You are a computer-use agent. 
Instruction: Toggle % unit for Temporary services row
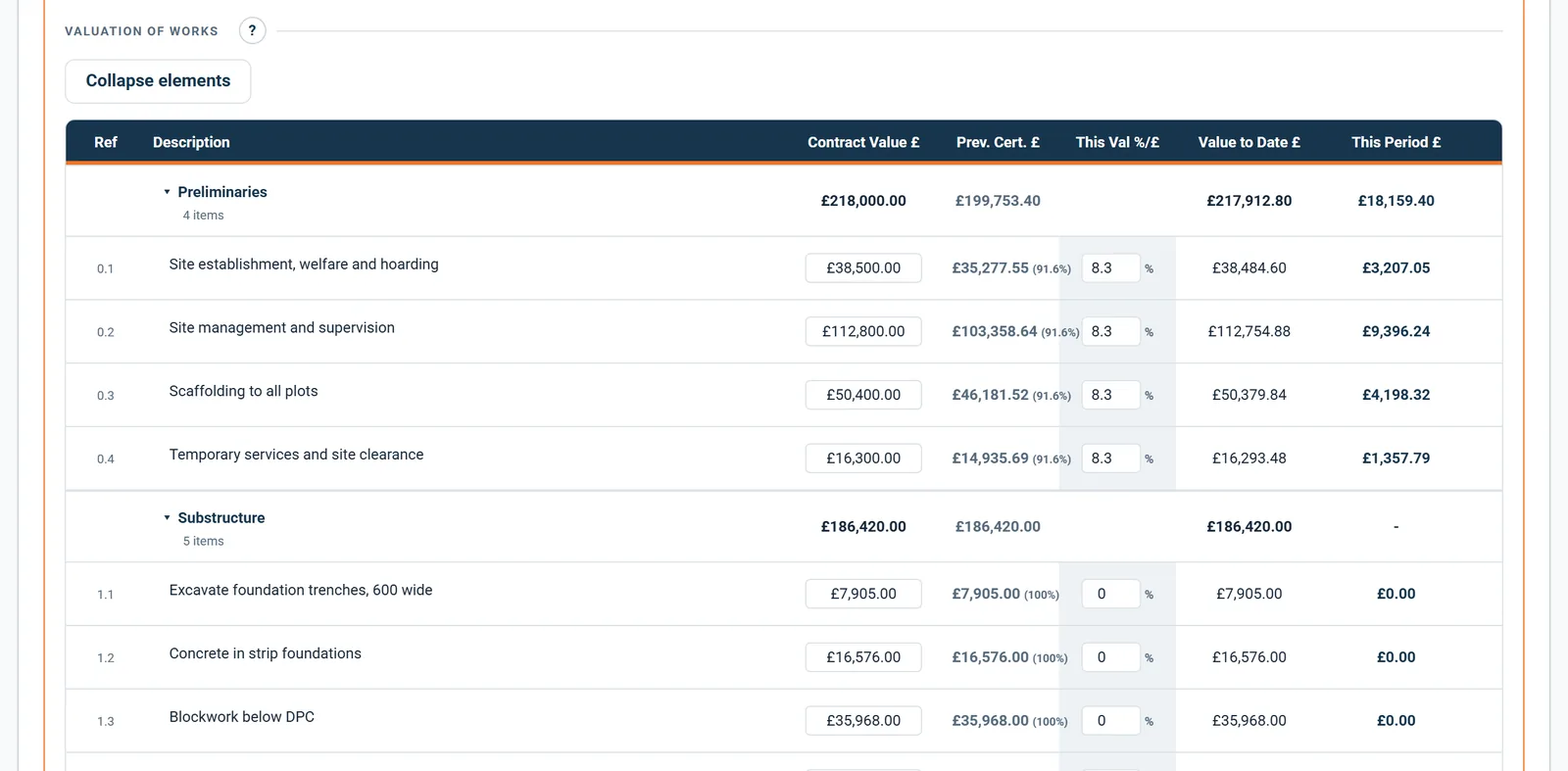[1150, 458]
